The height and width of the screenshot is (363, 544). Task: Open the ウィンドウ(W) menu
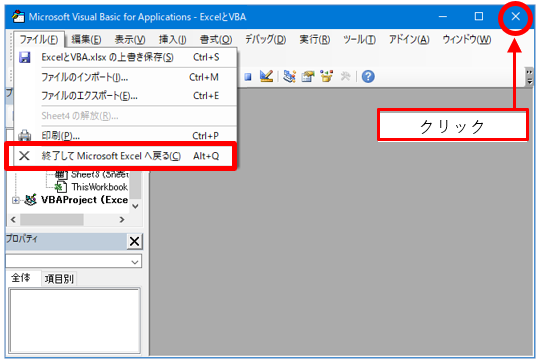pos(467,40)
